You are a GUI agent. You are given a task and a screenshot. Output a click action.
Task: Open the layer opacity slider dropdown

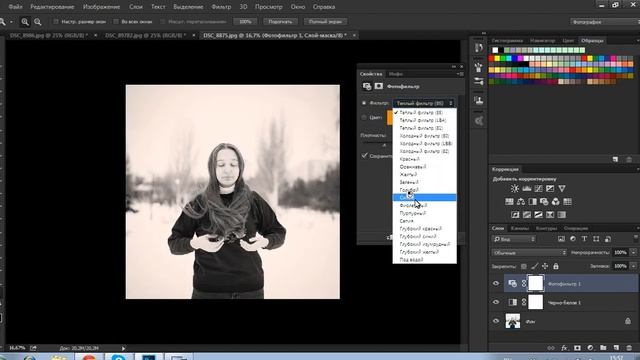pyautogui.click(x=633, y=253)
